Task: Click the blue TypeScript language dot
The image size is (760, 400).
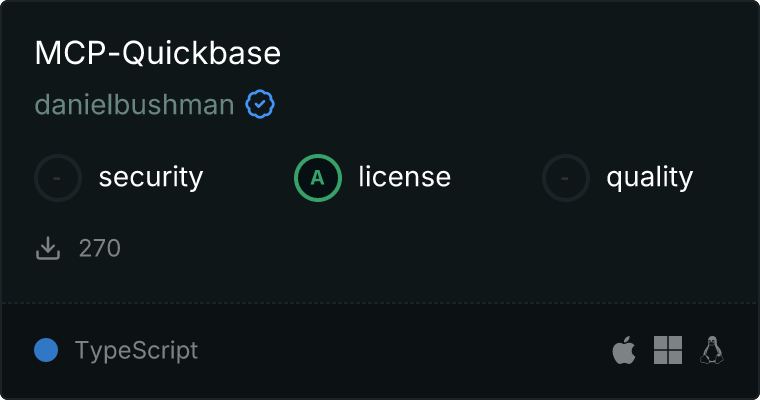Action: pyautogui.click(x=46, y=350)
